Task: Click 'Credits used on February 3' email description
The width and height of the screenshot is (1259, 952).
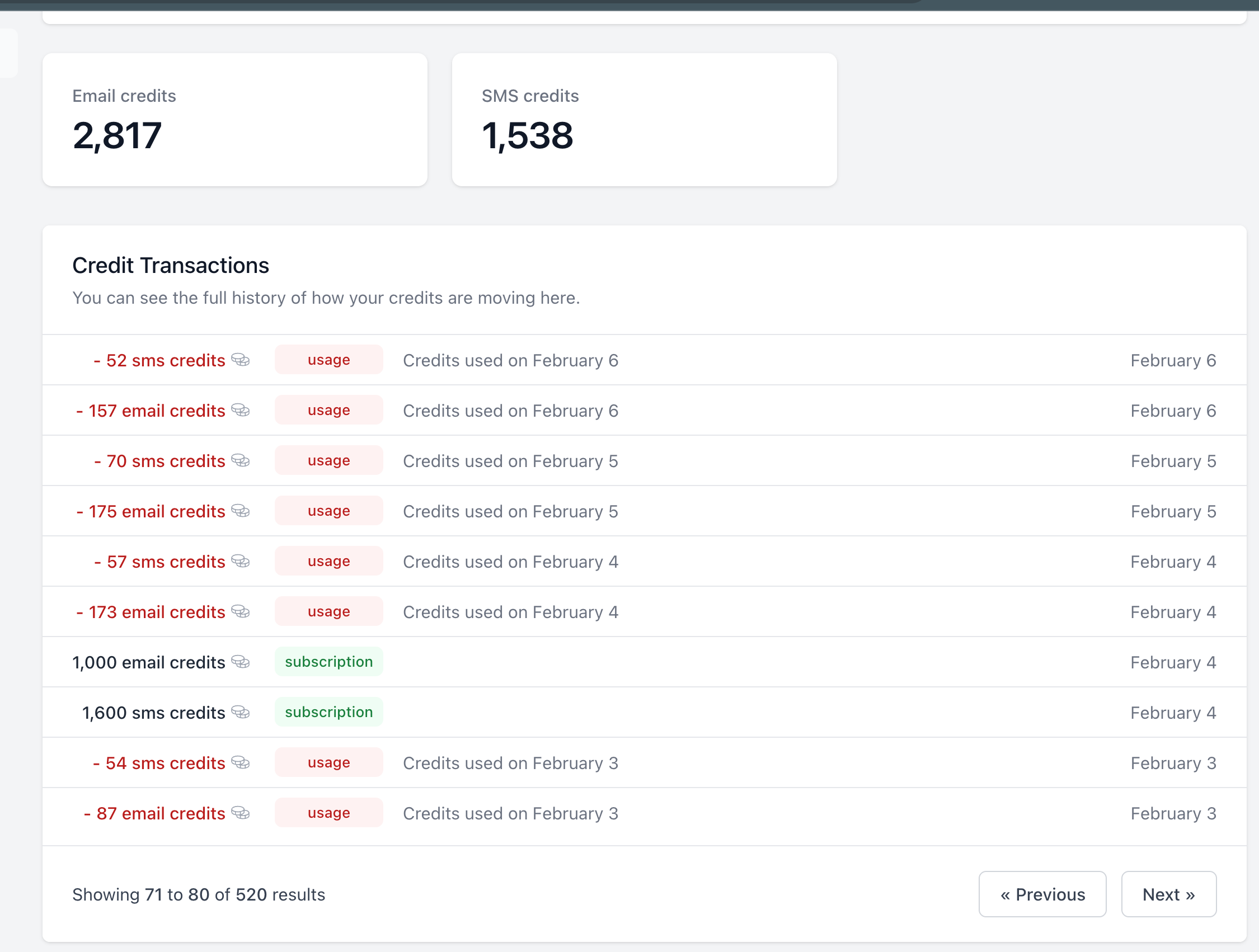Action: 510,813
